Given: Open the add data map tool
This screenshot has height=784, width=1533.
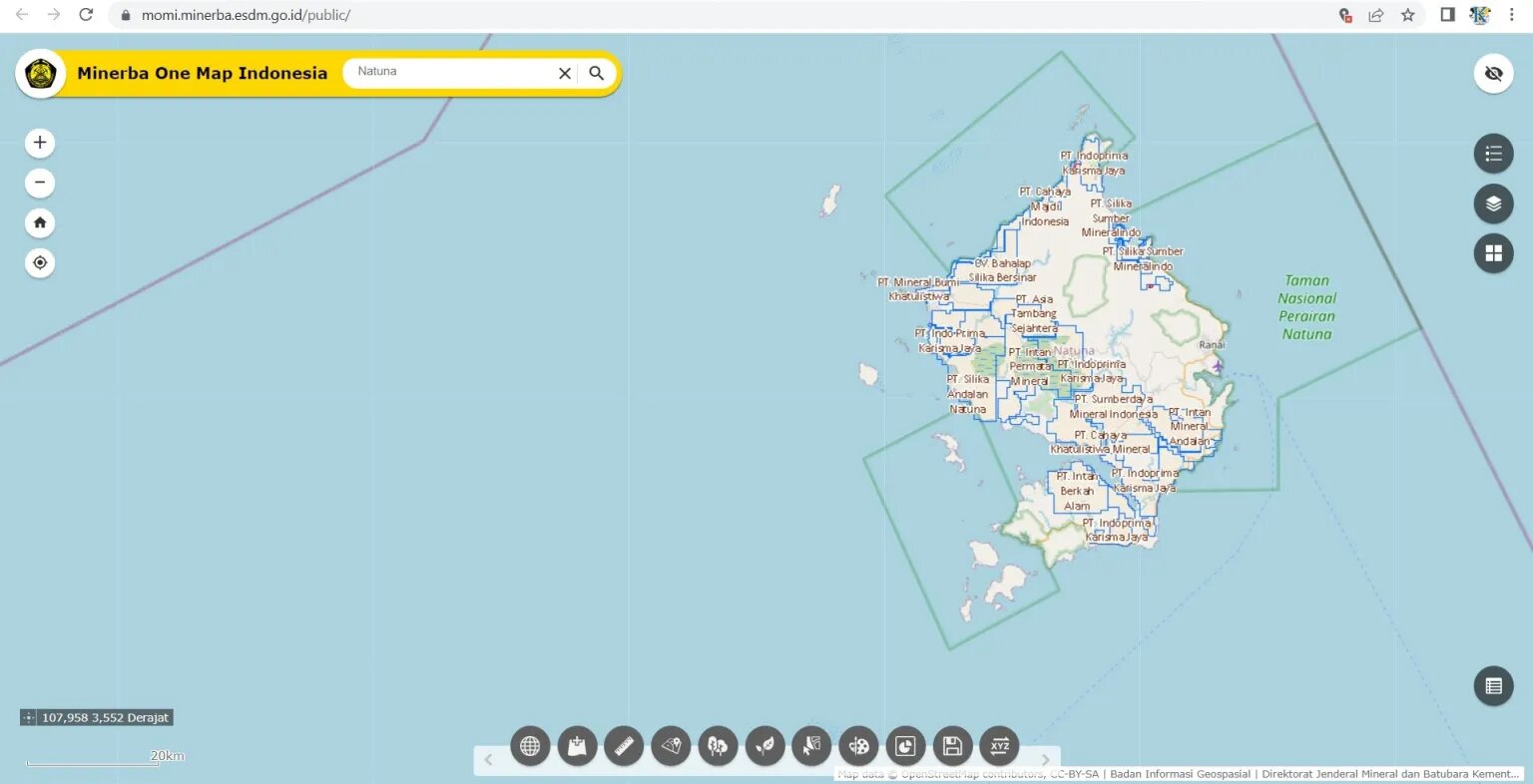Looking at the screenshot, I should point(577,746).
